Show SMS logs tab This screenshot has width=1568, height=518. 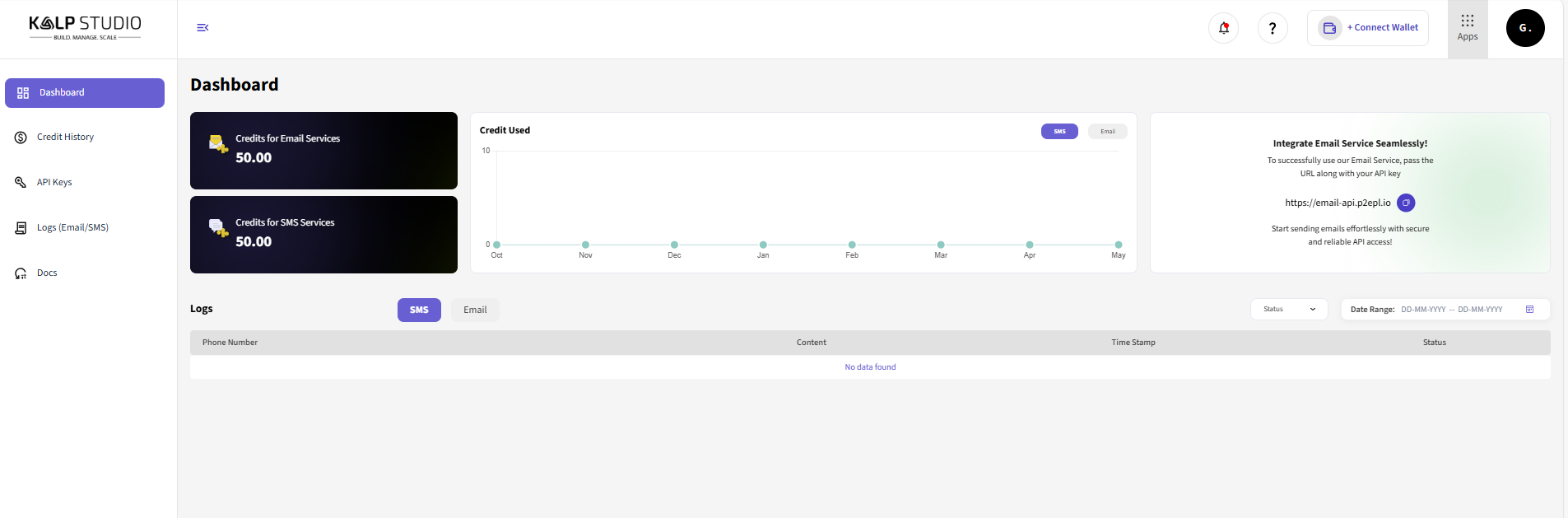419,310
